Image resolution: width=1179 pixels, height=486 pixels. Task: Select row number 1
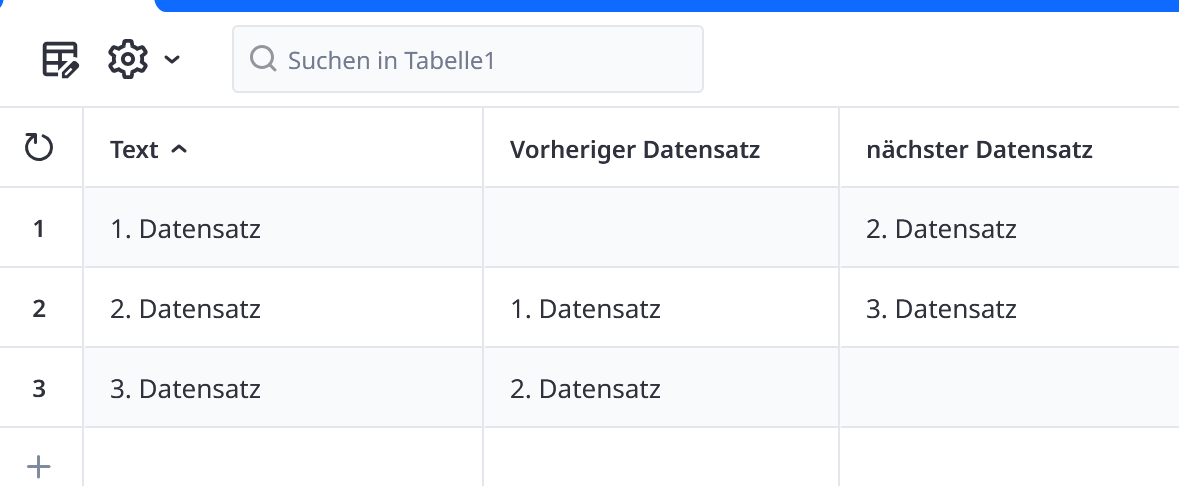click(x=39, y=229)
